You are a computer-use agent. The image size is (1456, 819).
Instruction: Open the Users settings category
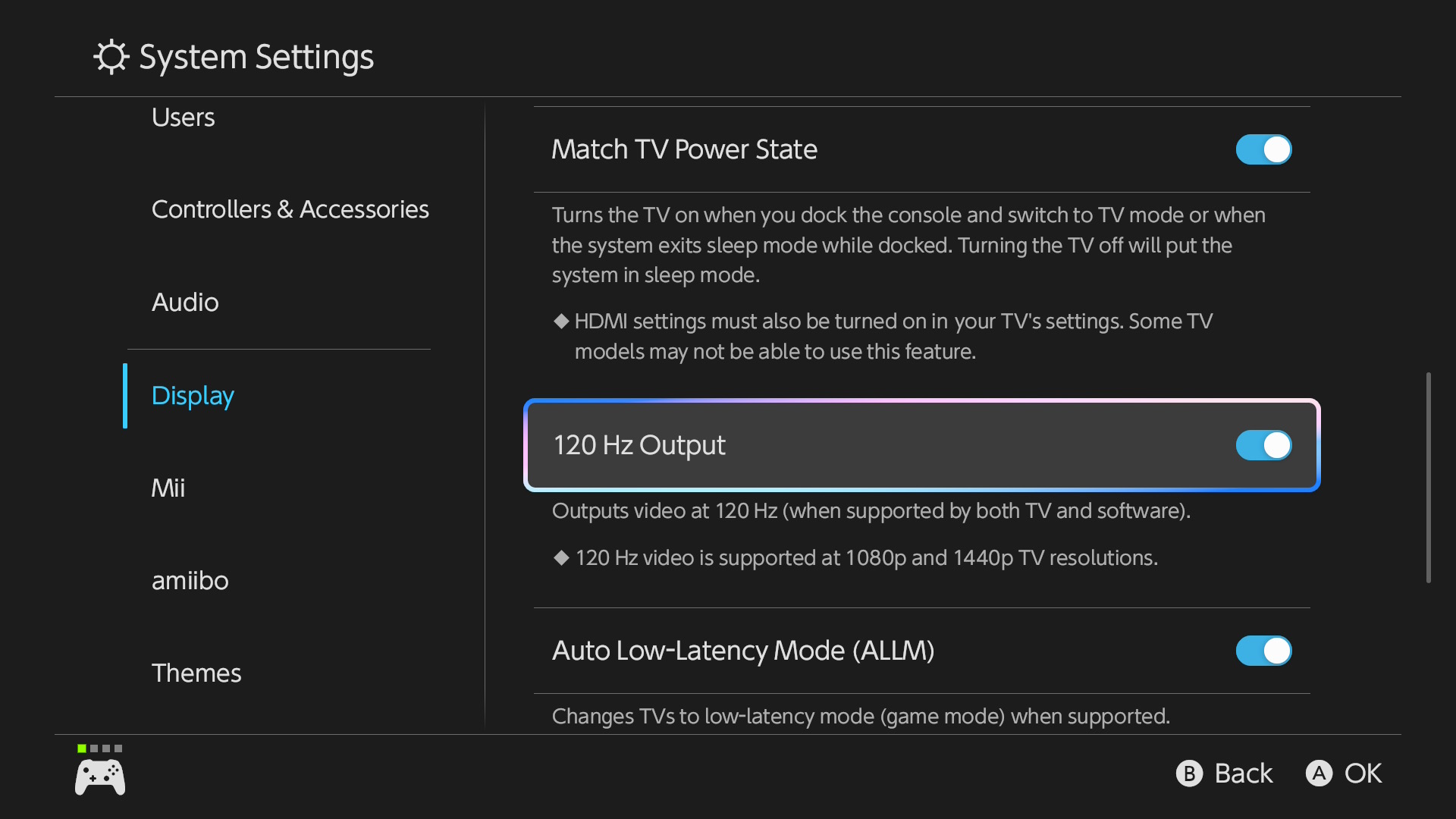(x=183, y=118)
